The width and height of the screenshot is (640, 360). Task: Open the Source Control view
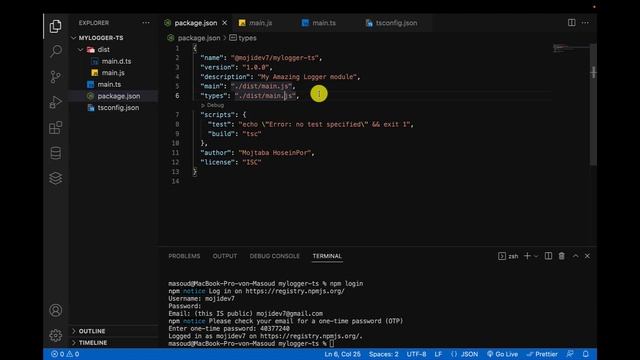(56, 77)
